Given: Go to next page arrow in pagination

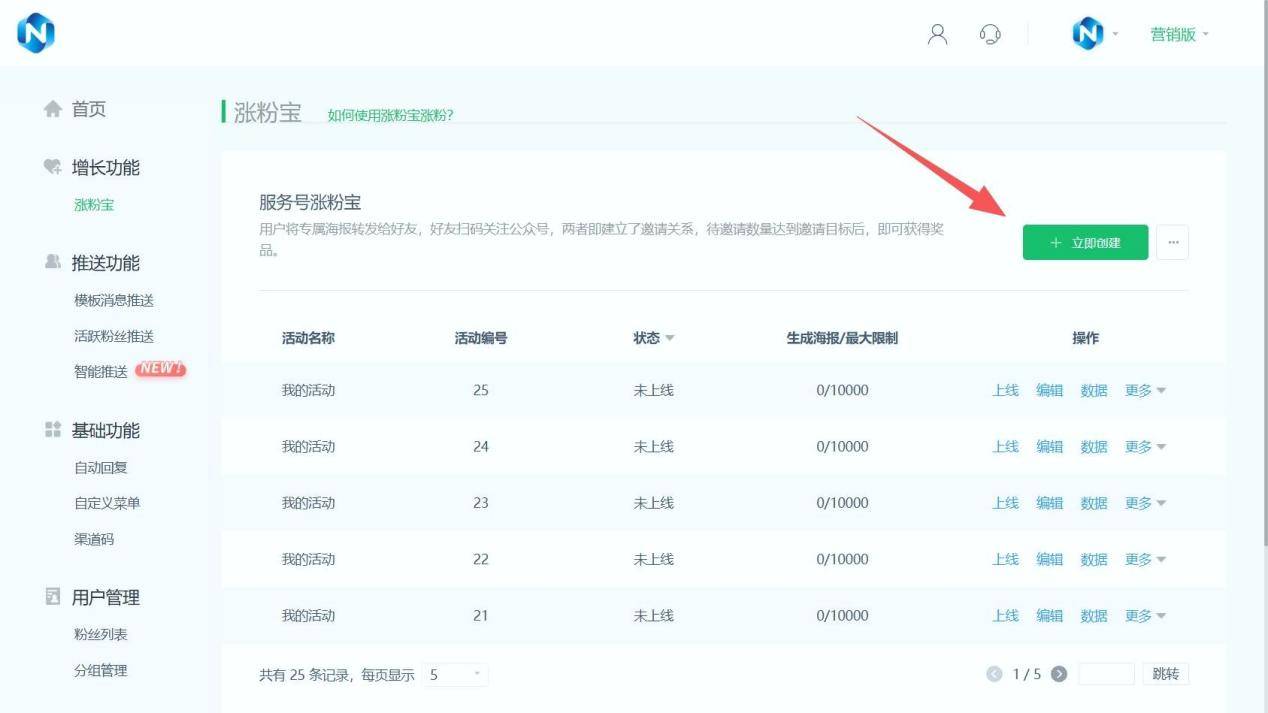Looking at the screenshot, I should pos(1059,674).
